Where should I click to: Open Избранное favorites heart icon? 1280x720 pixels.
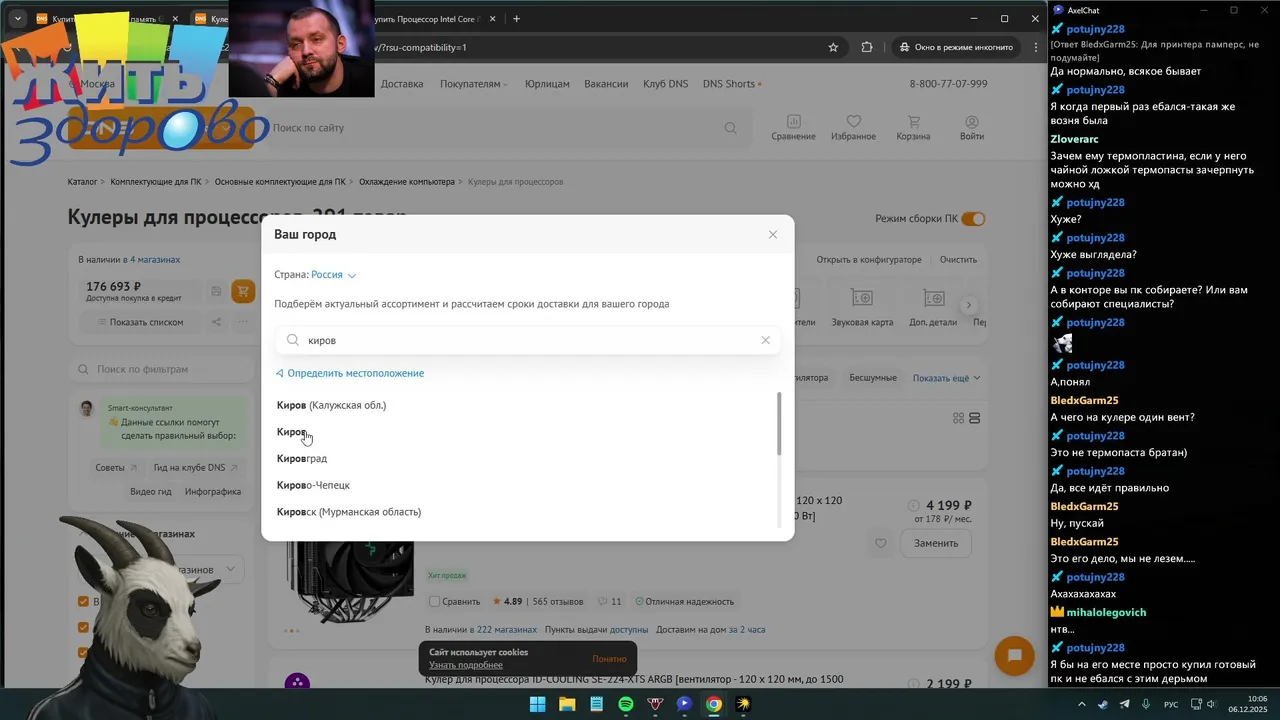(x=853, y=128)
